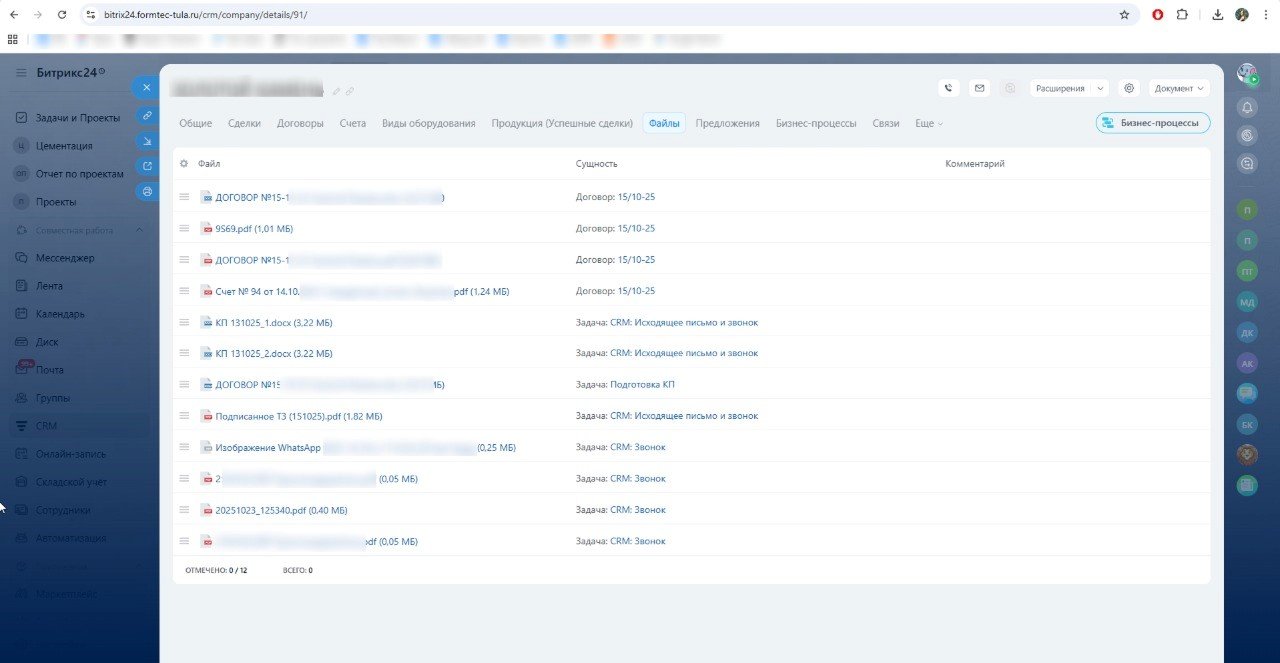The image size is (1280, 663).
Task: Open the grid settings gear beside Файл column
Action: [183, 163]
